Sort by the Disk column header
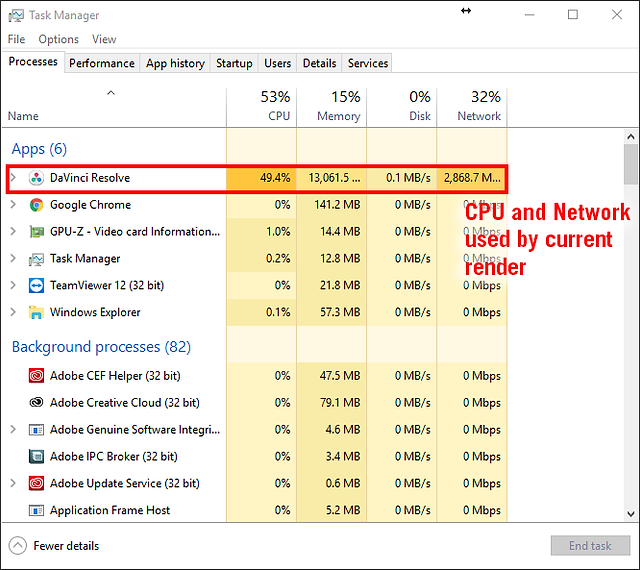The width and height of the screenshot is (640, 570). point(402,107)
